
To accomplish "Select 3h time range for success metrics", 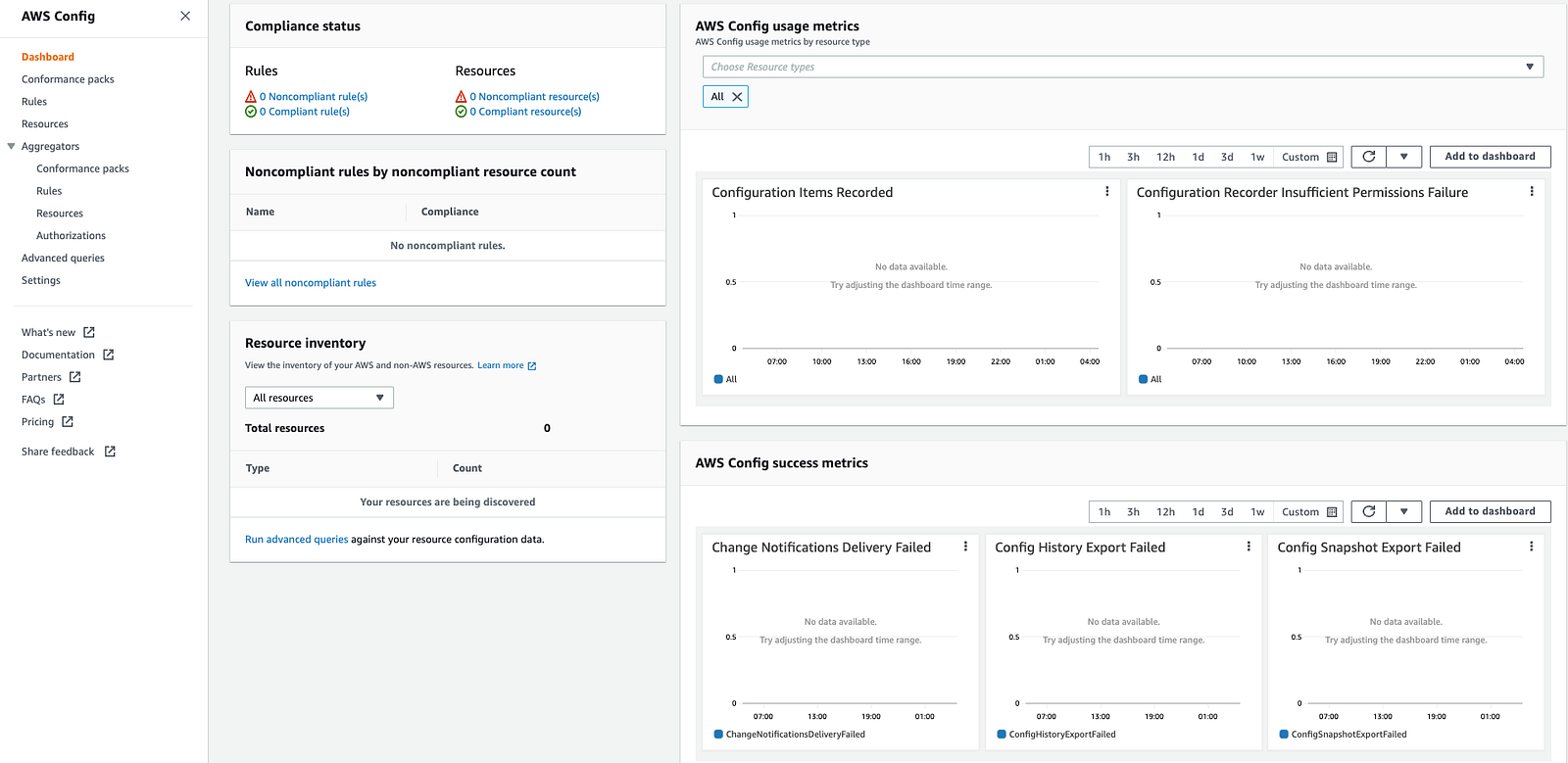I will click(1133, 511).
